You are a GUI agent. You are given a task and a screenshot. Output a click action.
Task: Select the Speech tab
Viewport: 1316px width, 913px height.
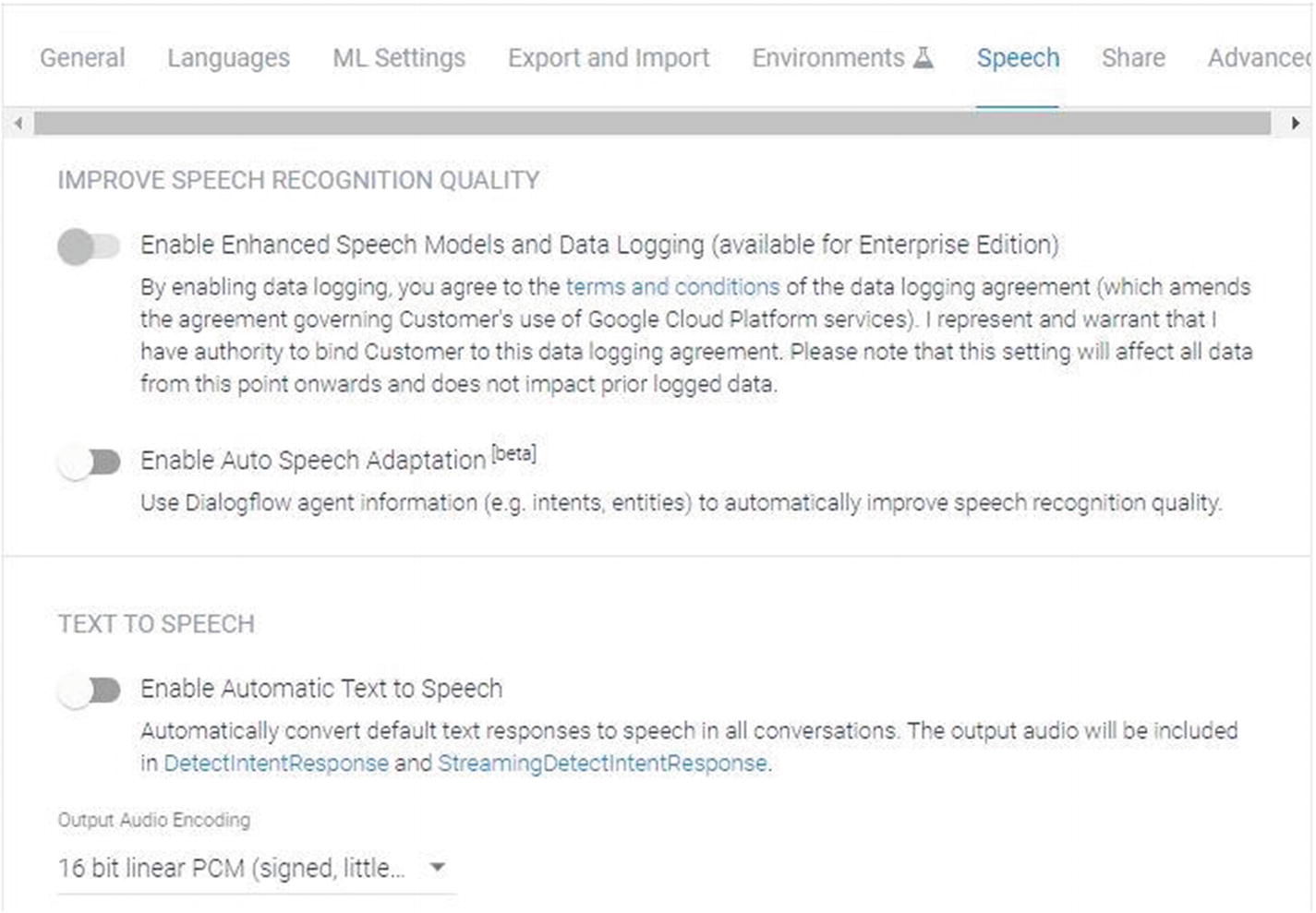coord(1018,58)
